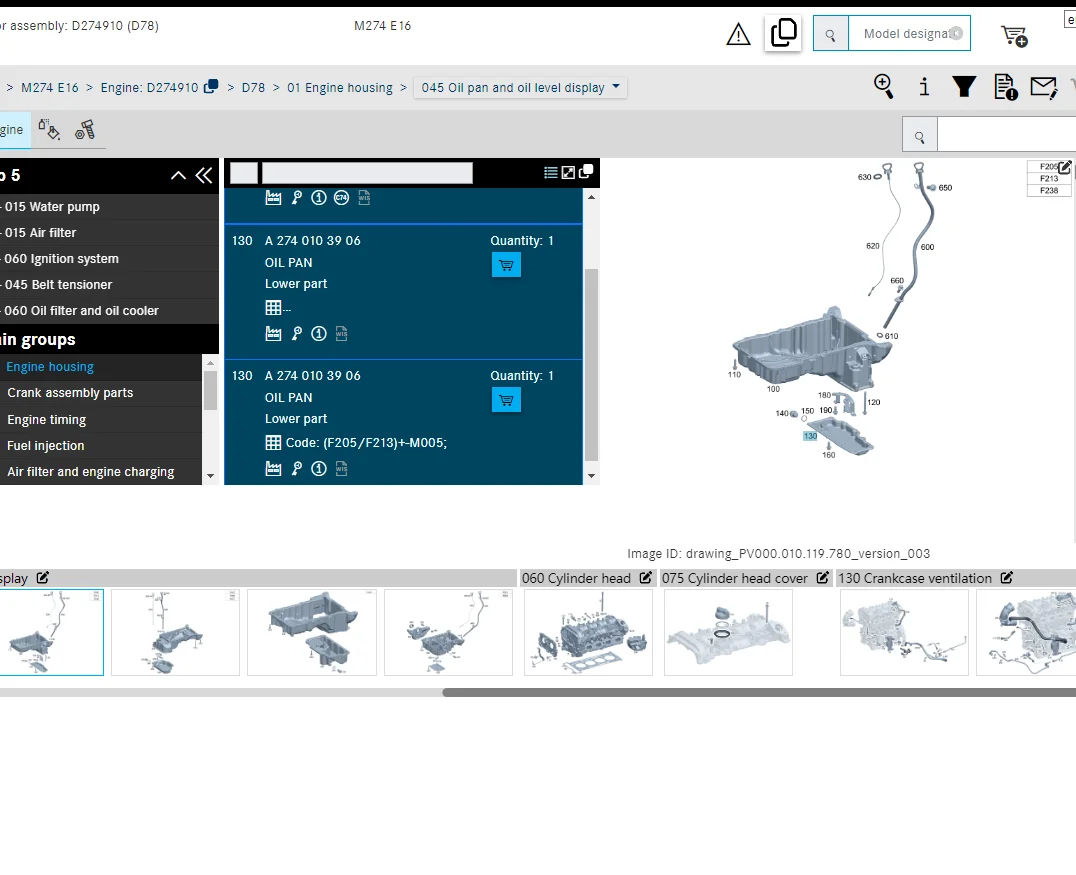Select Air filter and engine charging group
Image resolution: width=1076 pixels, height=875 pixels.
pos(91,471)
